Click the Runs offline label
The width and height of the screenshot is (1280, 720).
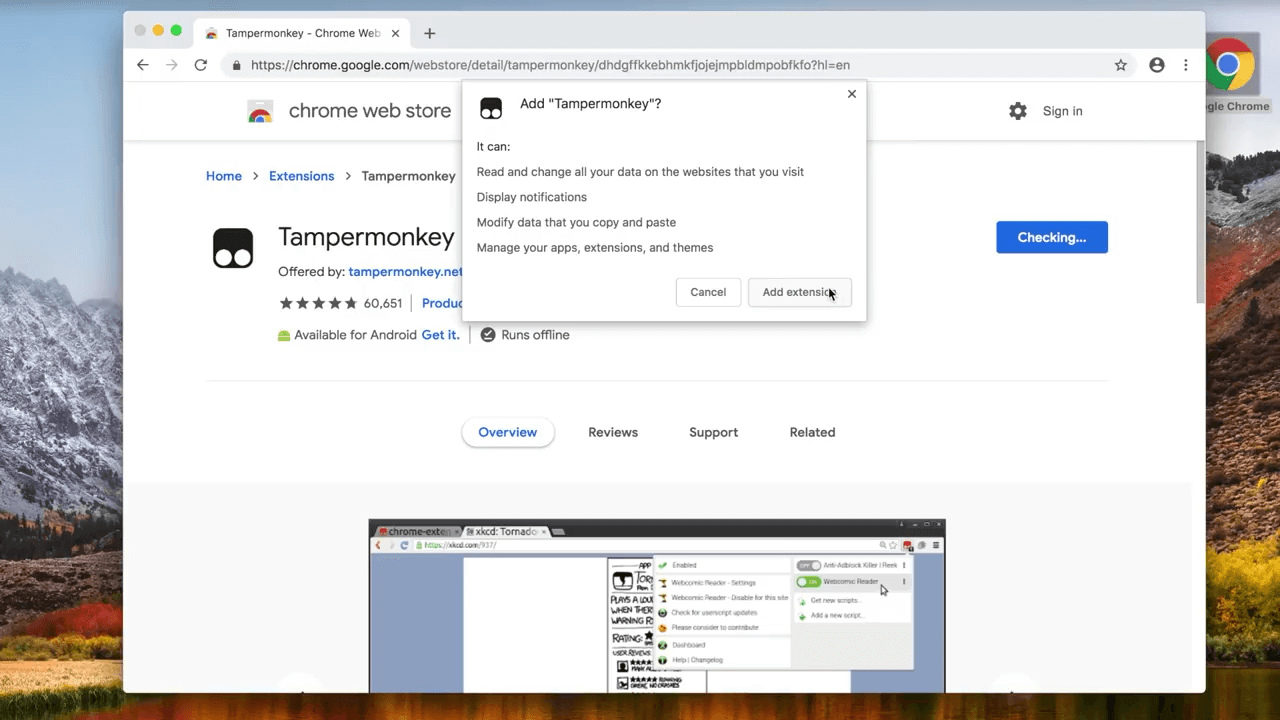[x=535, y=335]
